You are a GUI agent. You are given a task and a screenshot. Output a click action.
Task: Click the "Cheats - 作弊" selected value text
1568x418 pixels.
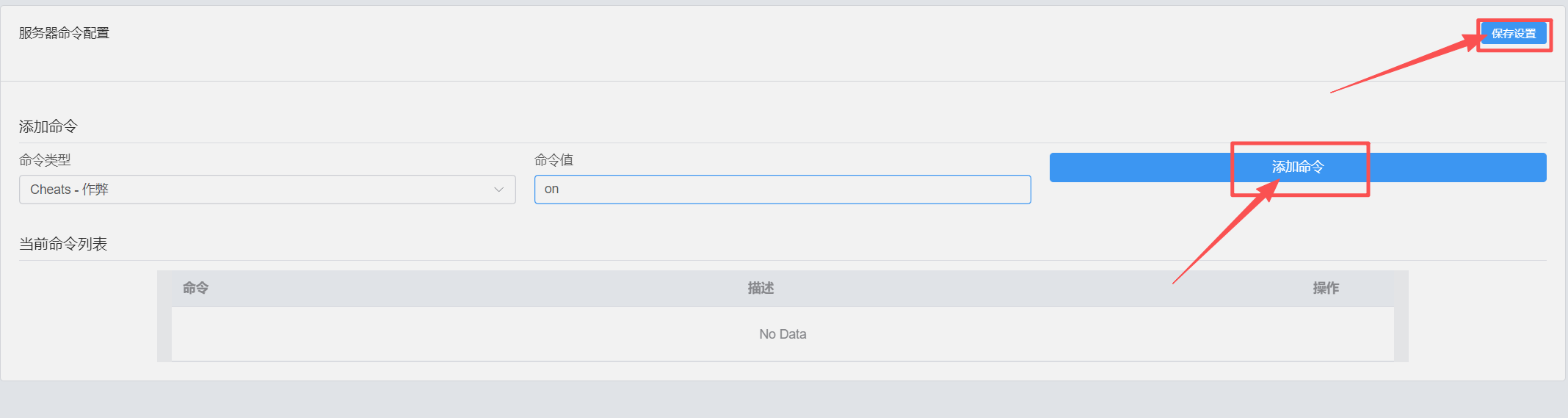(x=69, y=190)
